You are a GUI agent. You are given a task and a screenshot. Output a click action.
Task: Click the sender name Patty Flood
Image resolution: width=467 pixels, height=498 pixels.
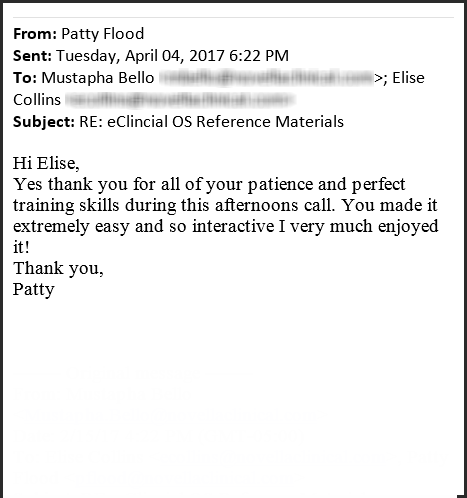[103, 34]
